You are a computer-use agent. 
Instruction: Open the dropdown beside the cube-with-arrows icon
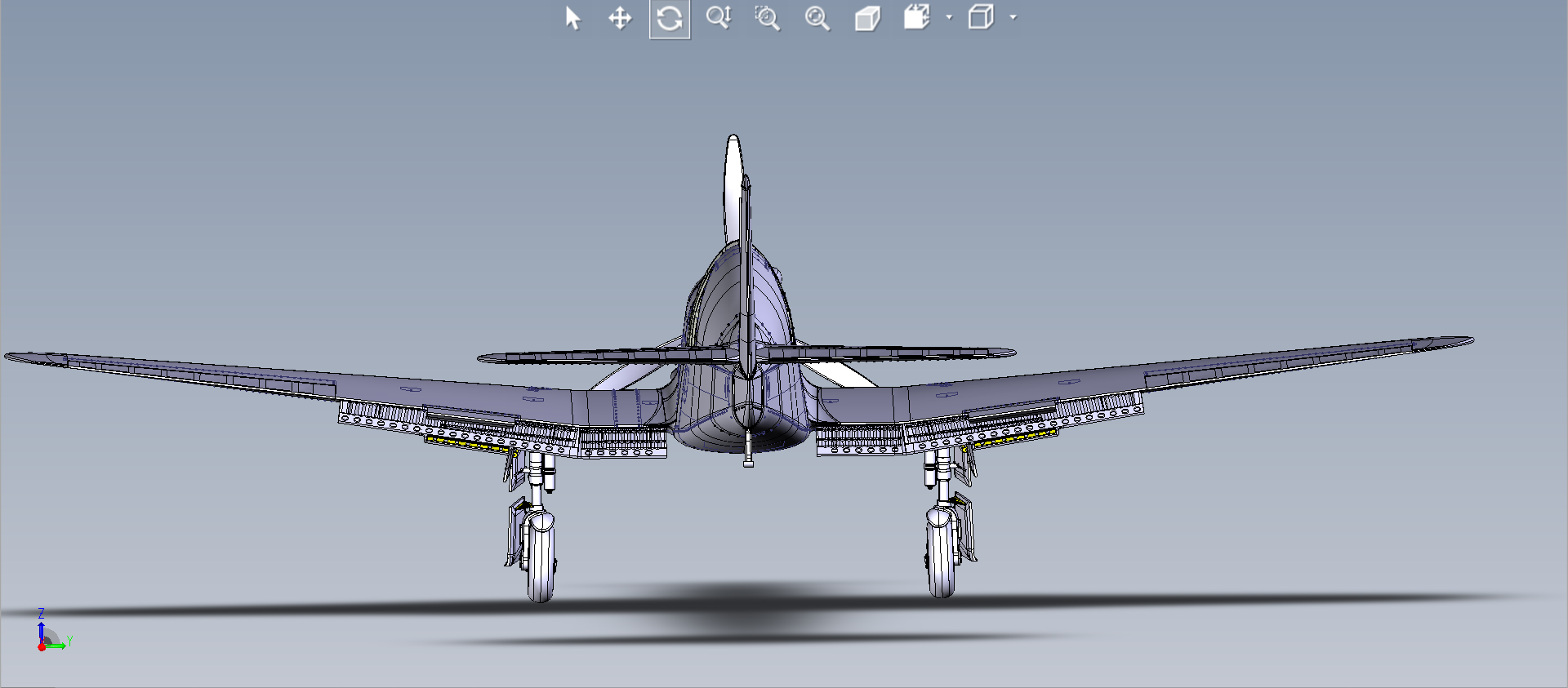[x=949, y=17]
